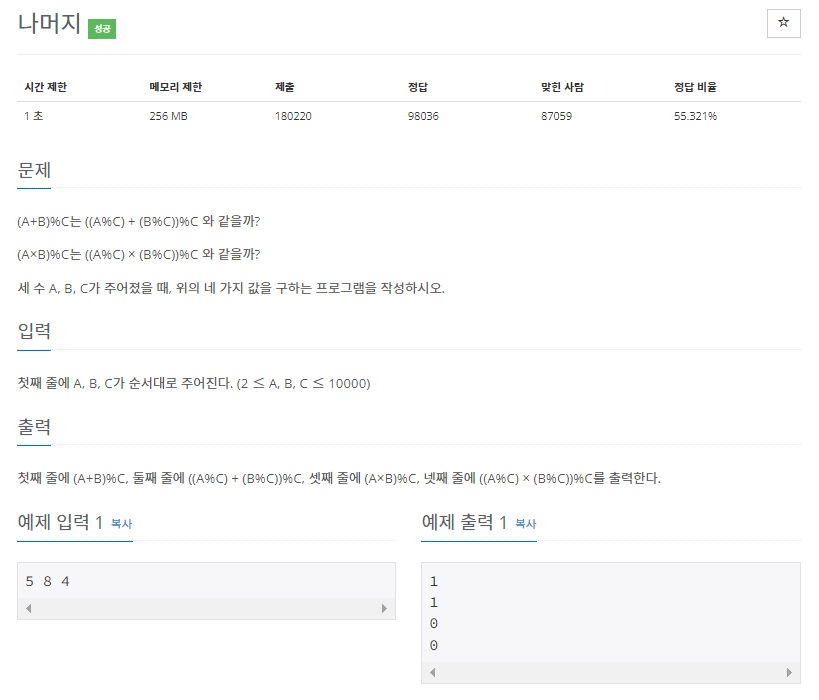
Task: Click the 시간 제한 column header
Action: 46,87
